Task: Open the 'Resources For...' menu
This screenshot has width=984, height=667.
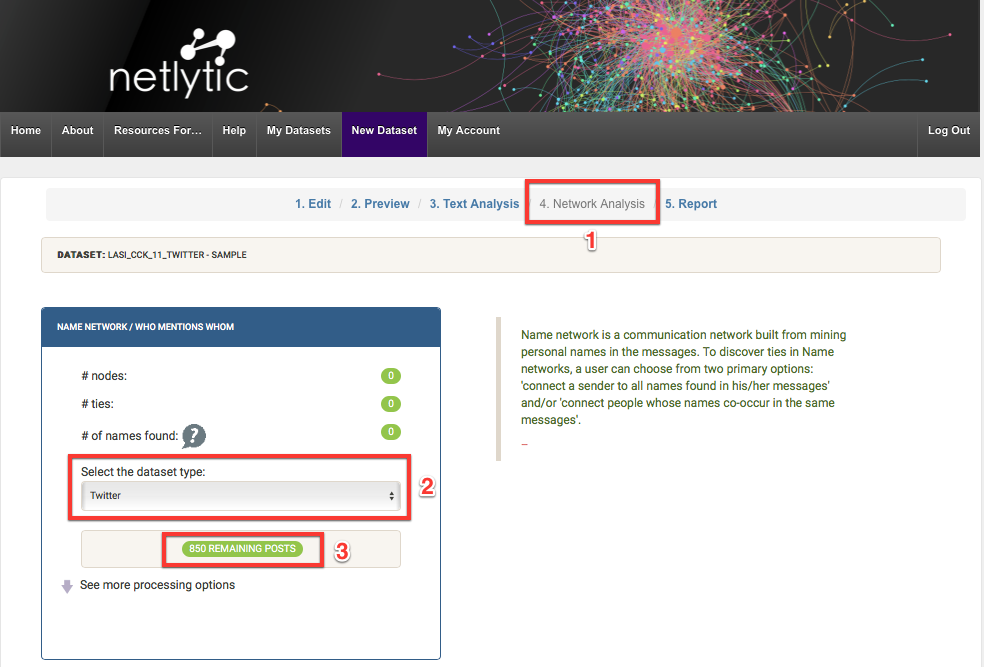Action: (x=157, y=131)
